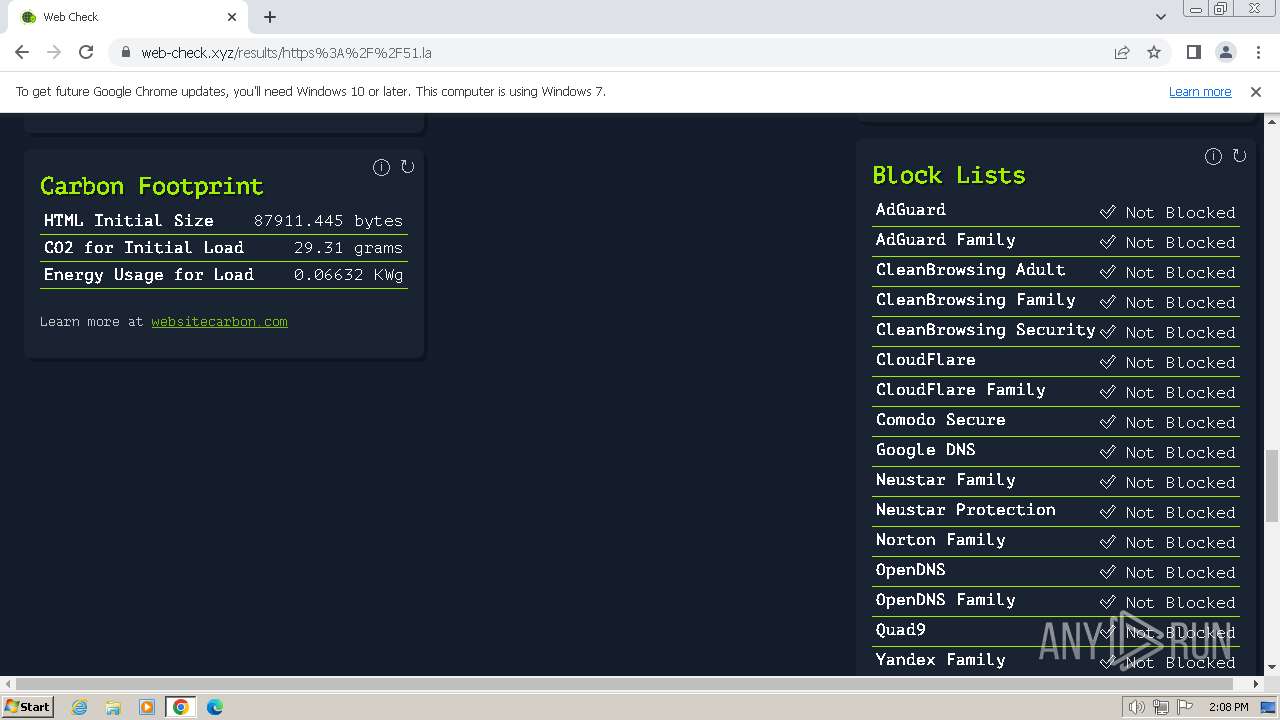The image size is (1280, 720).
Task: Open tab search dropdown arrow
Action: (1160, 17)
